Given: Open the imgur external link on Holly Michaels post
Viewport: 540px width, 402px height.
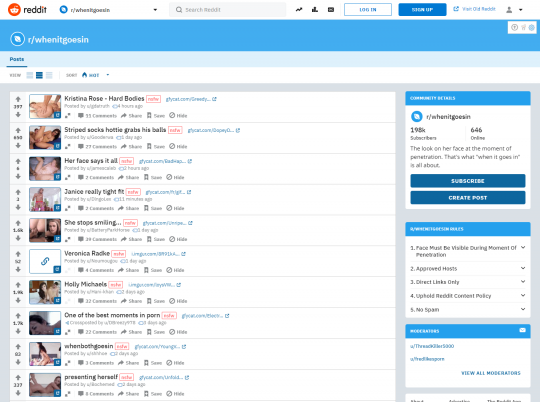Looking at the screenshot, I should (154, 285).
